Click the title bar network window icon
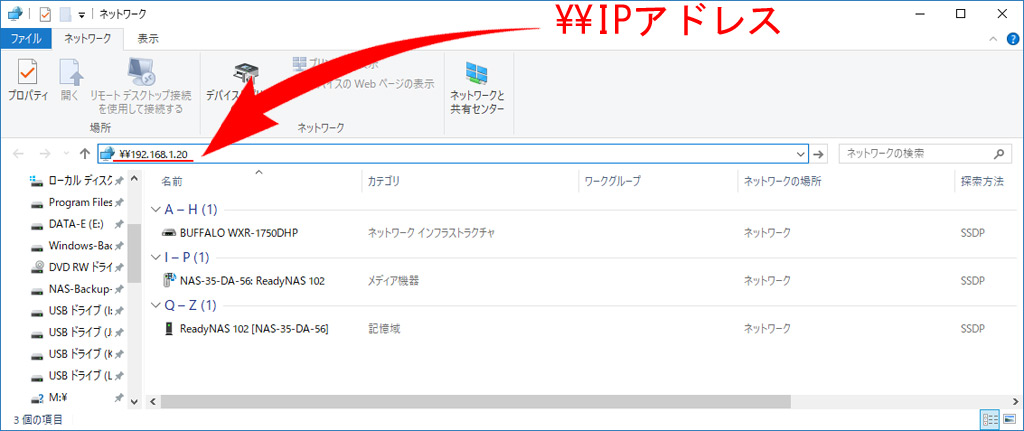 pos(14,14)
